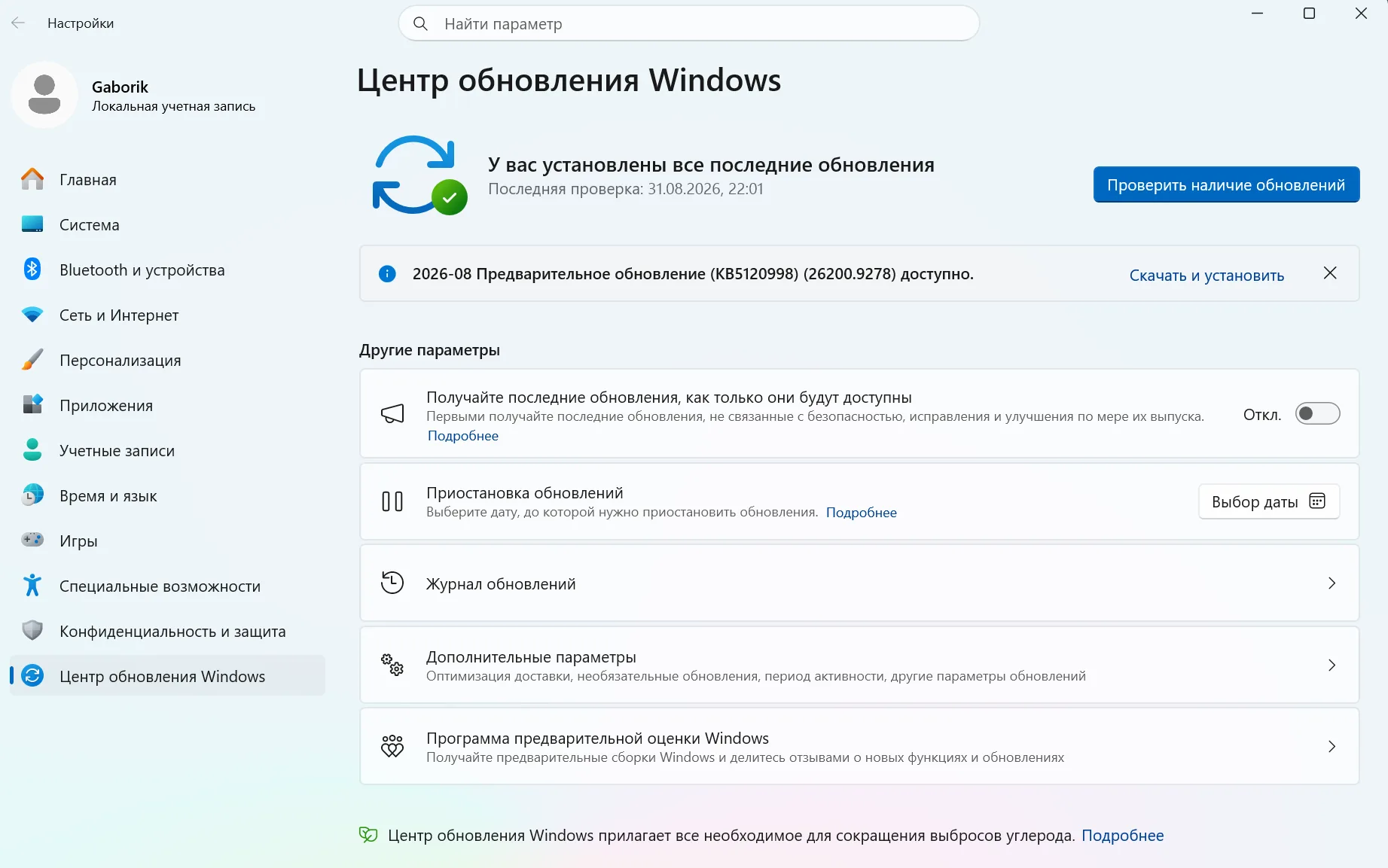Open the Выбор даты dropdown

pos(1269,501)
